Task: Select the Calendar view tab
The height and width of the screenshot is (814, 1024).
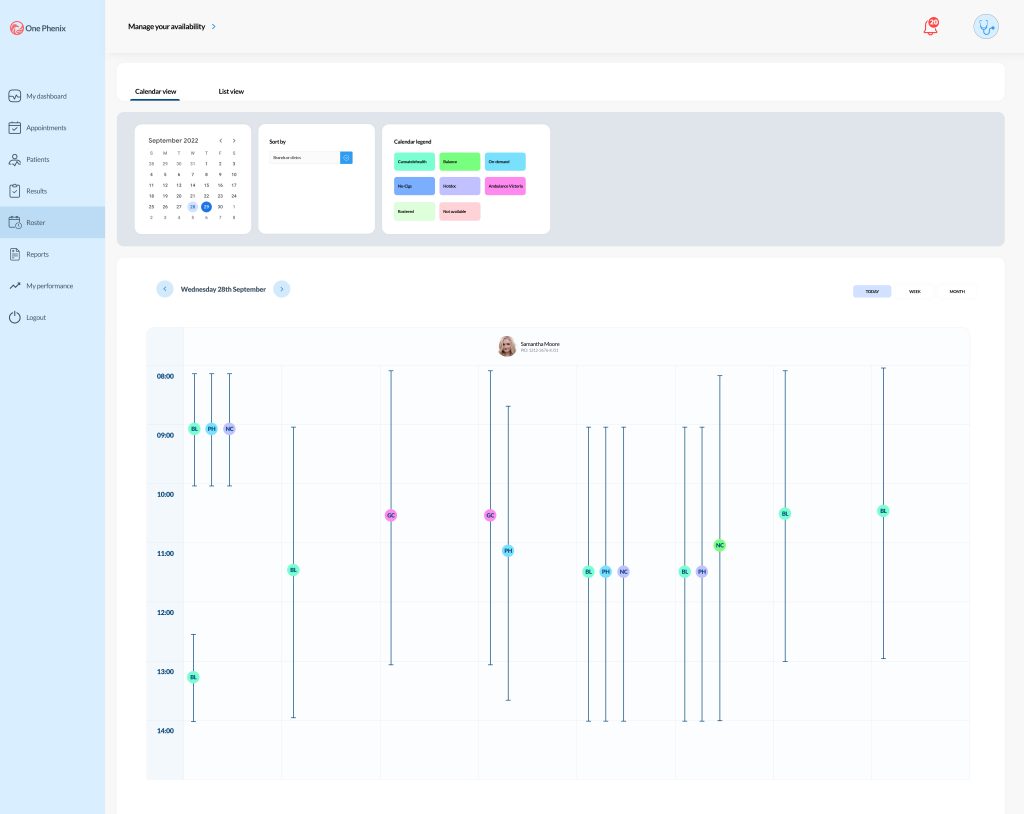Action: [x=155, y=92]
